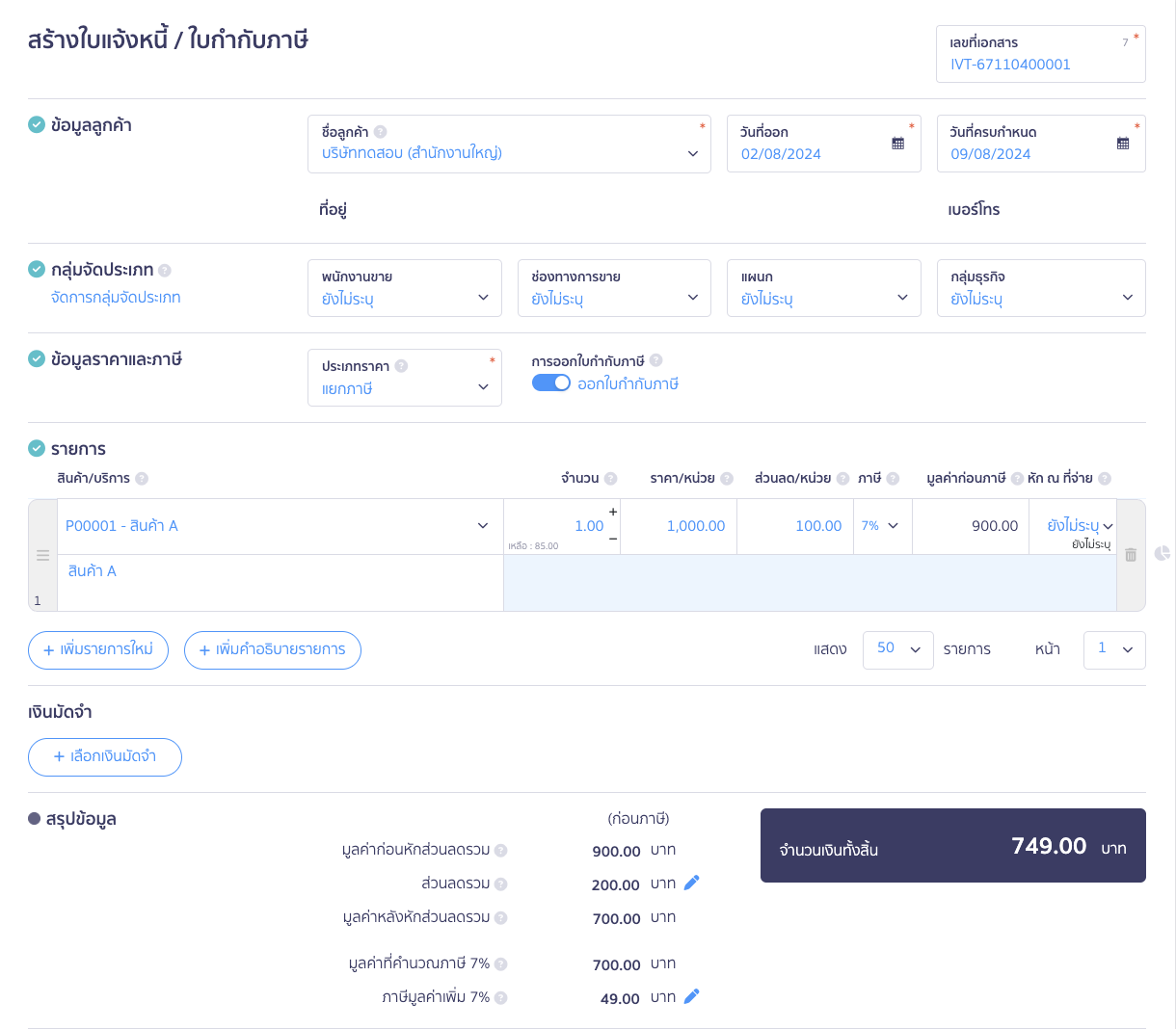Screen dimensions: 1176x1029
Task: Click the เพิ่มรายการใหม่ button
Action: [x=98, y=650]
